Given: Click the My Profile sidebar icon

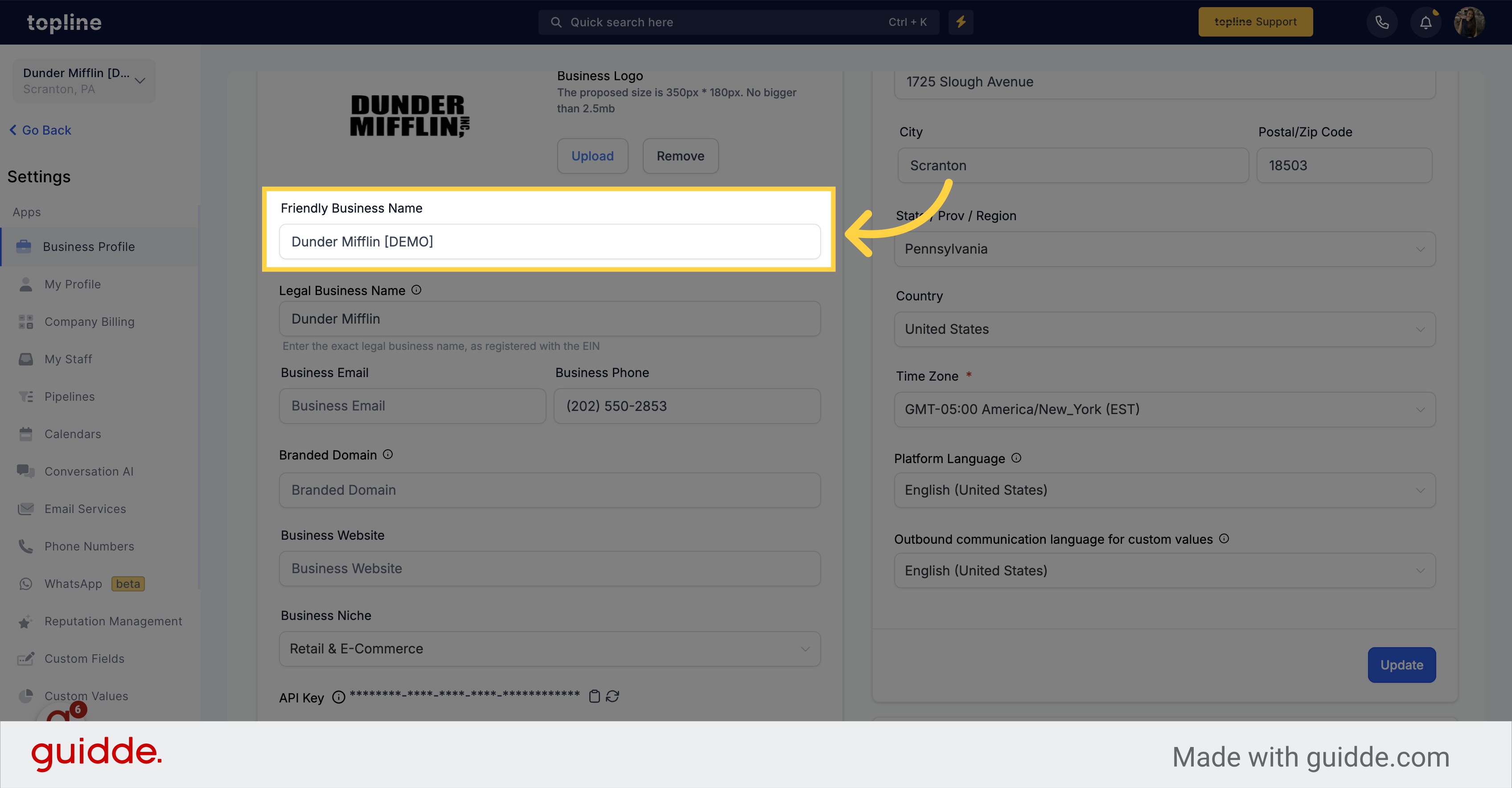Looking at the screenshot, I should [25, 283].
